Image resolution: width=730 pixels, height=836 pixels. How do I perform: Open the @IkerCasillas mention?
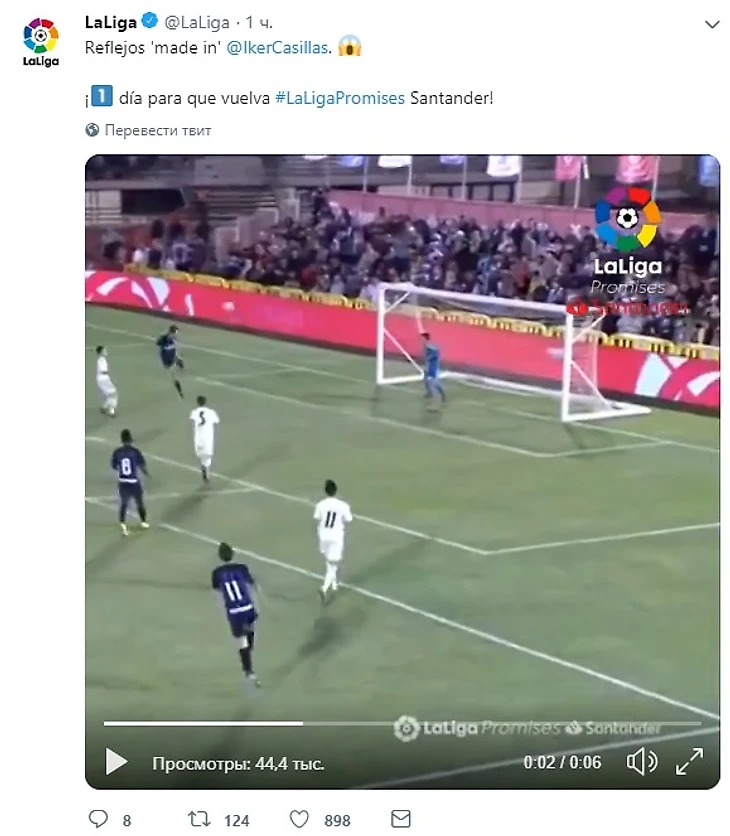(277, 47)
